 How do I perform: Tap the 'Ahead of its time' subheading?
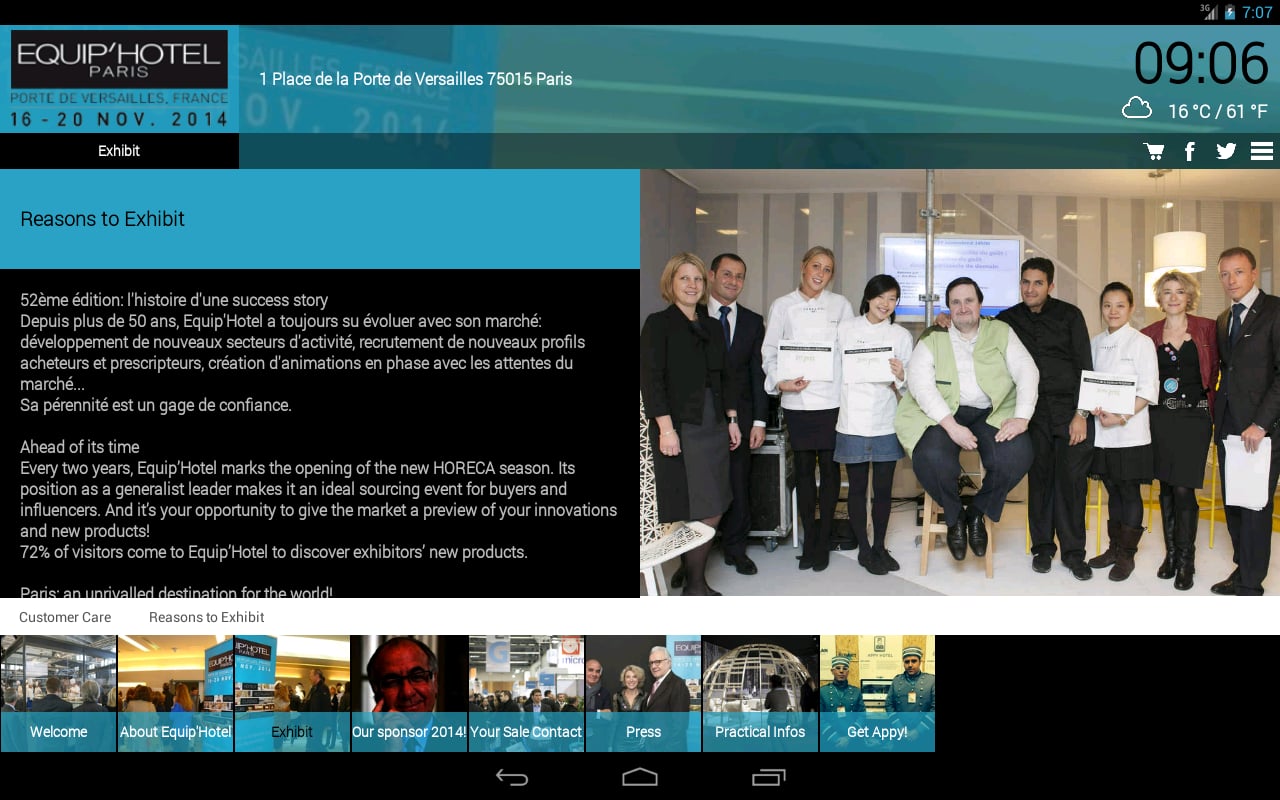(x=80, y=447)
